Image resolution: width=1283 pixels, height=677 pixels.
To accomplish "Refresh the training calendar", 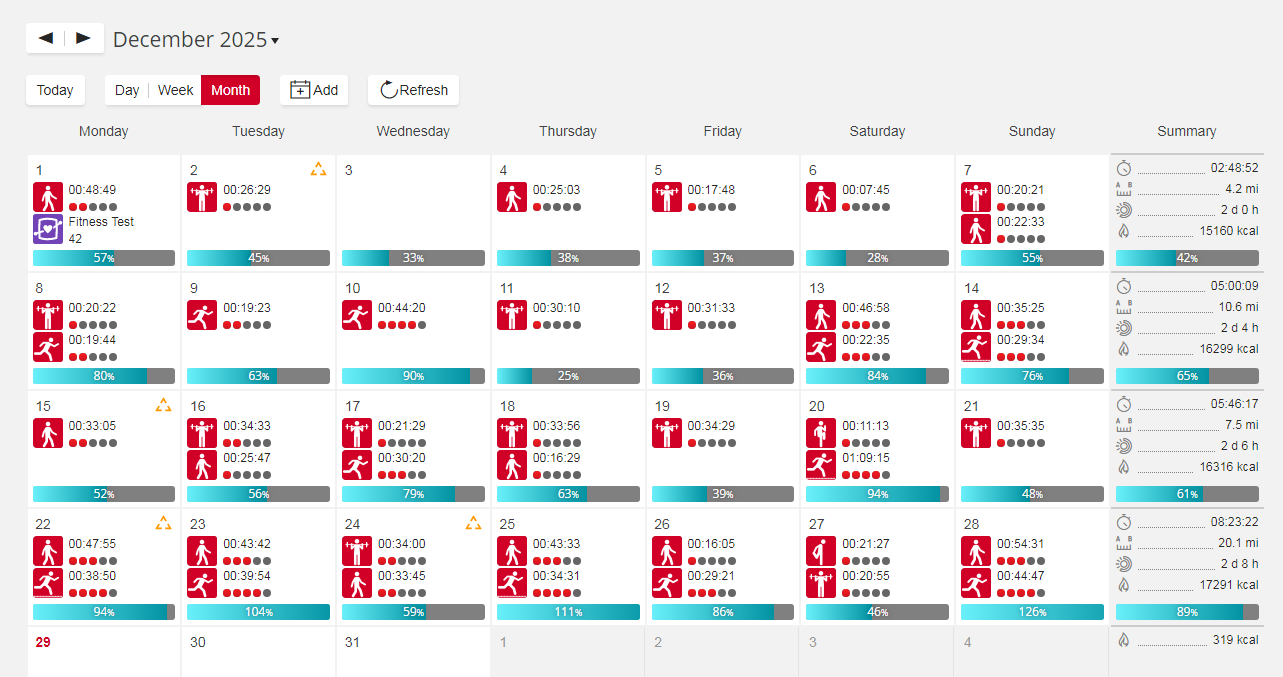I will point(413,90).
